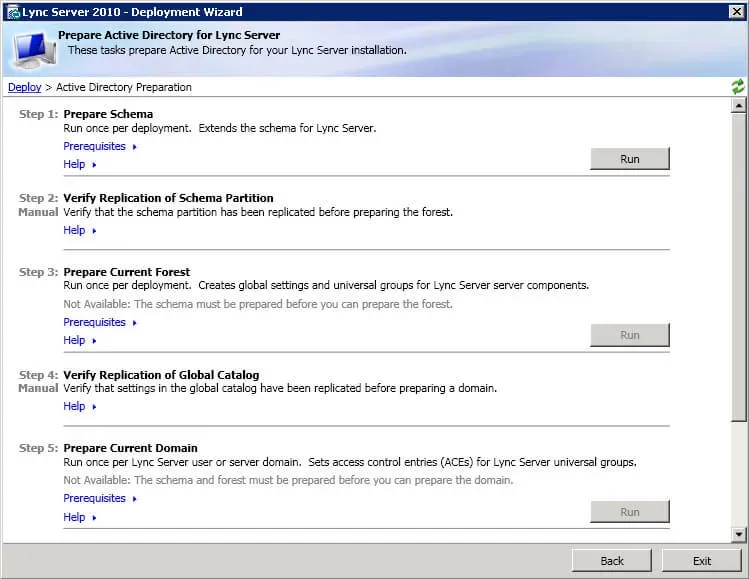This screenshot has width=749, height=579.
Task: Click the 'Step 1:' label
Action: pyautogui.click(x=38, y=114)
